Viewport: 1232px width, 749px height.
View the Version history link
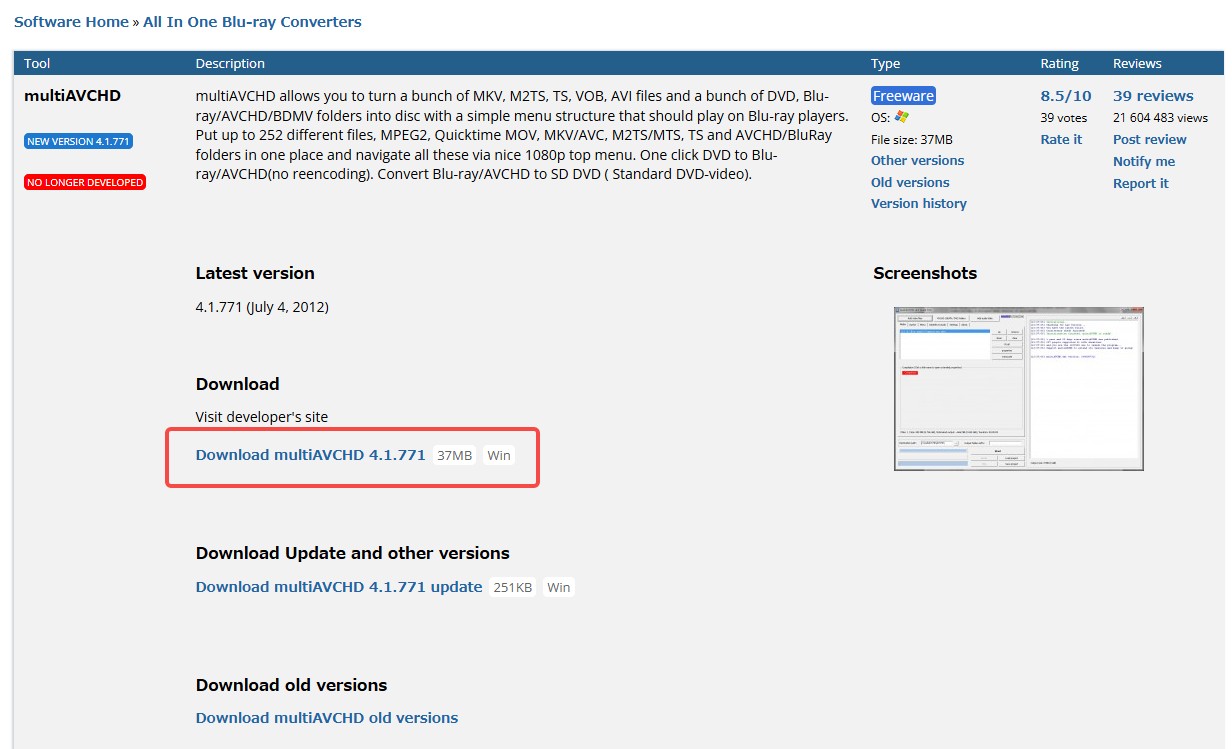(919, 203)
